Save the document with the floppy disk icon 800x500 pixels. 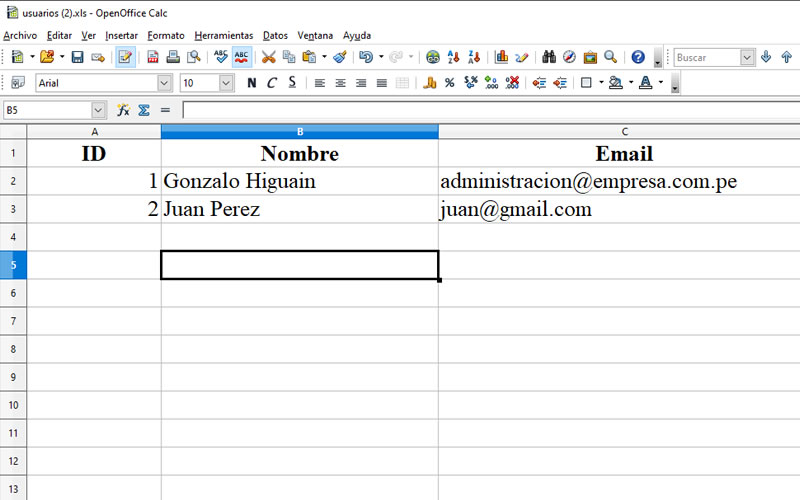coord(77,57)
